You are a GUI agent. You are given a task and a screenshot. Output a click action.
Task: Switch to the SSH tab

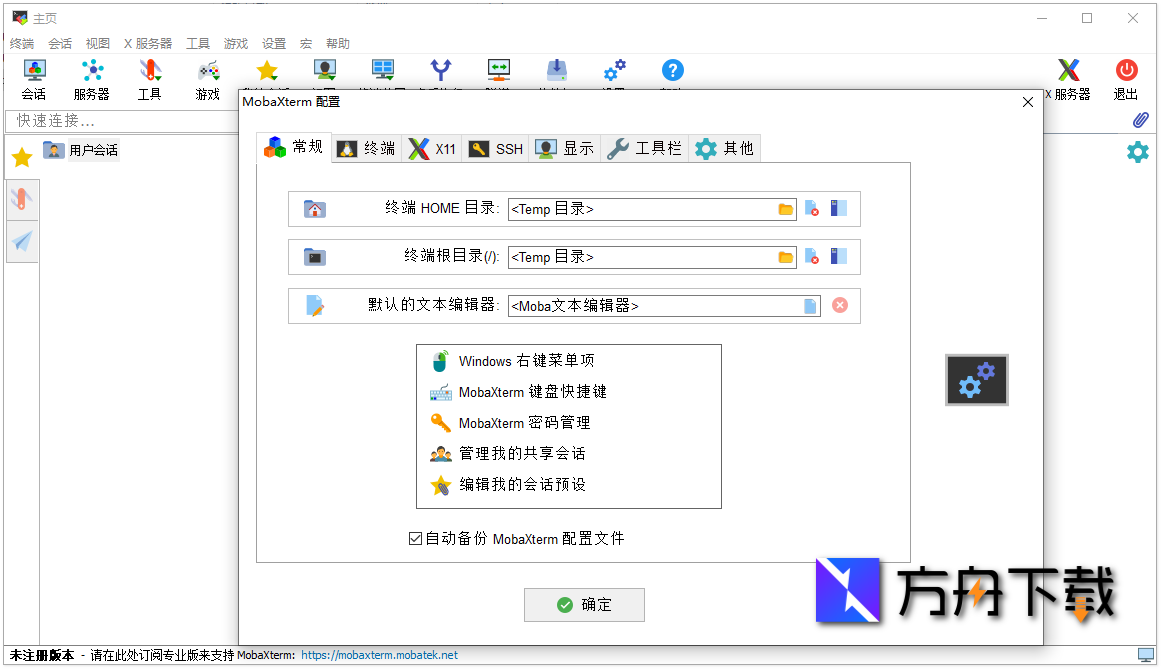(495, 147)
